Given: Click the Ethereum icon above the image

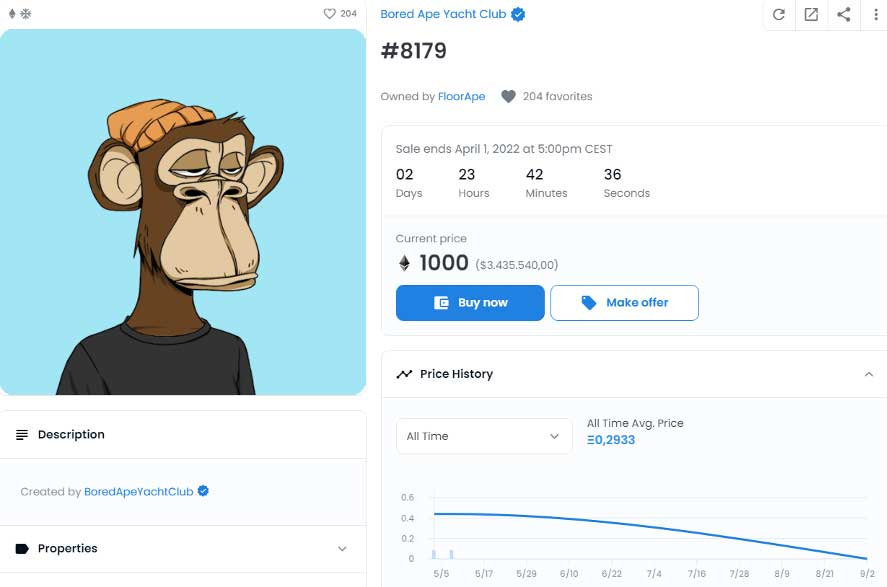Looking at the screenshot, I should 12,14.
